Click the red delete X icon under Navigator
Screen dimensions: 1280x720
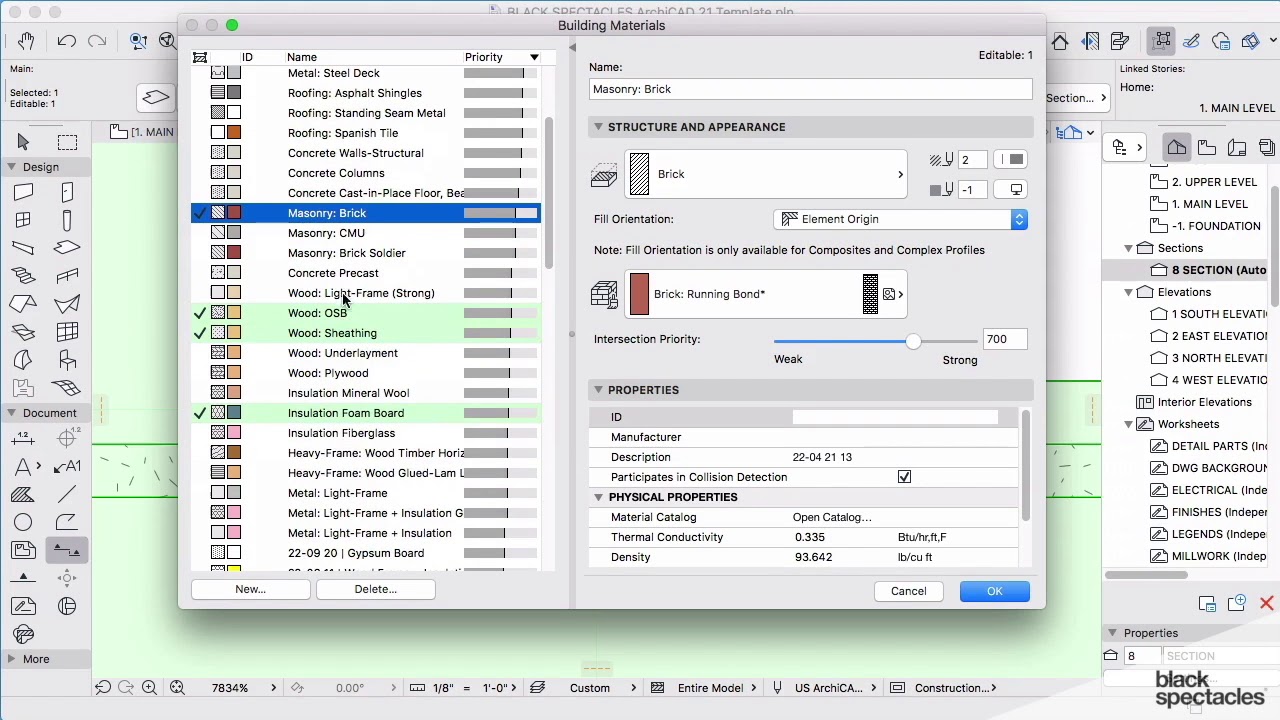point(1266,603)
